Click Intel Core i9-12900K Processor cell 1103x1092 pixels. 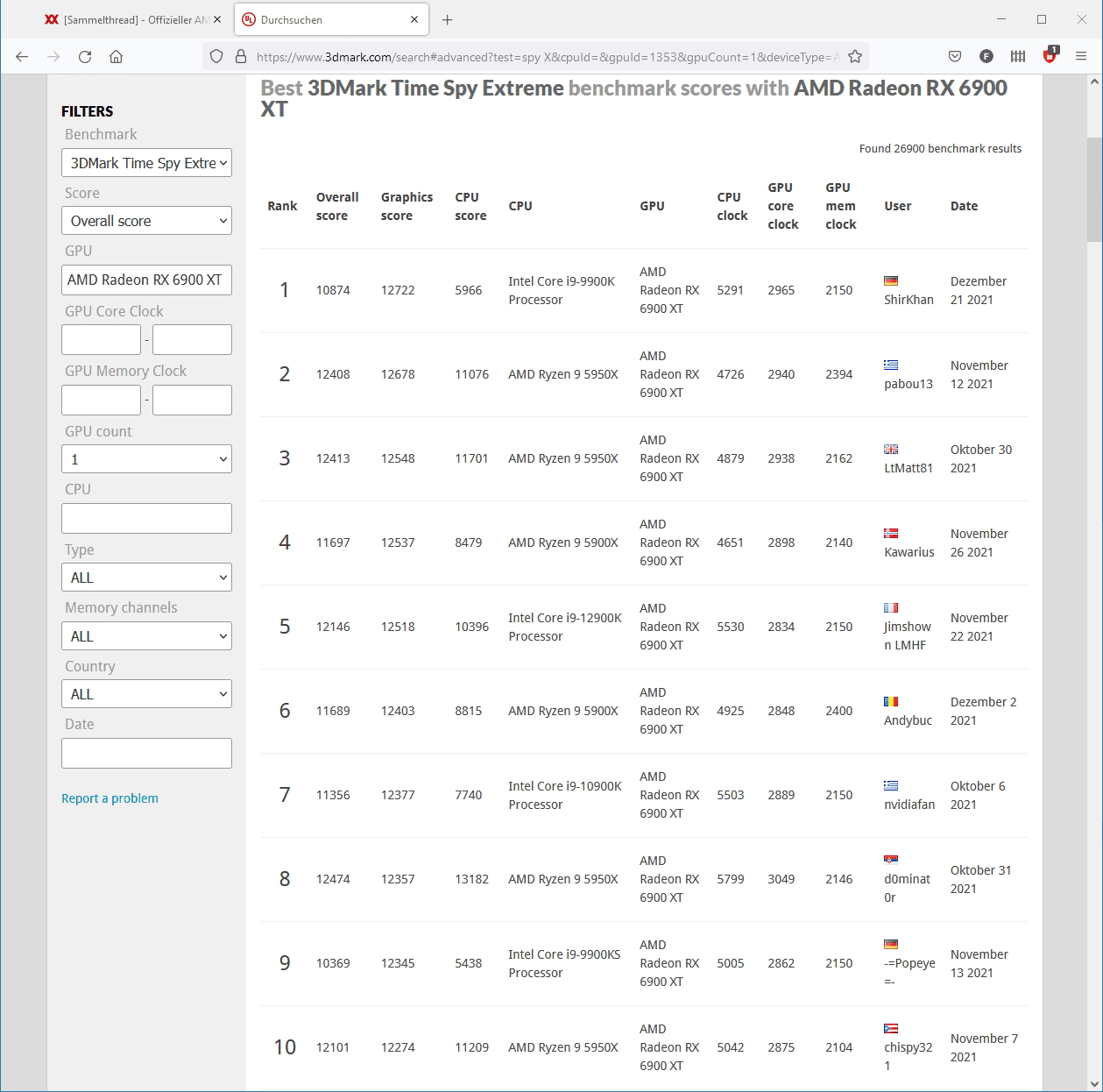pos(565,627)
